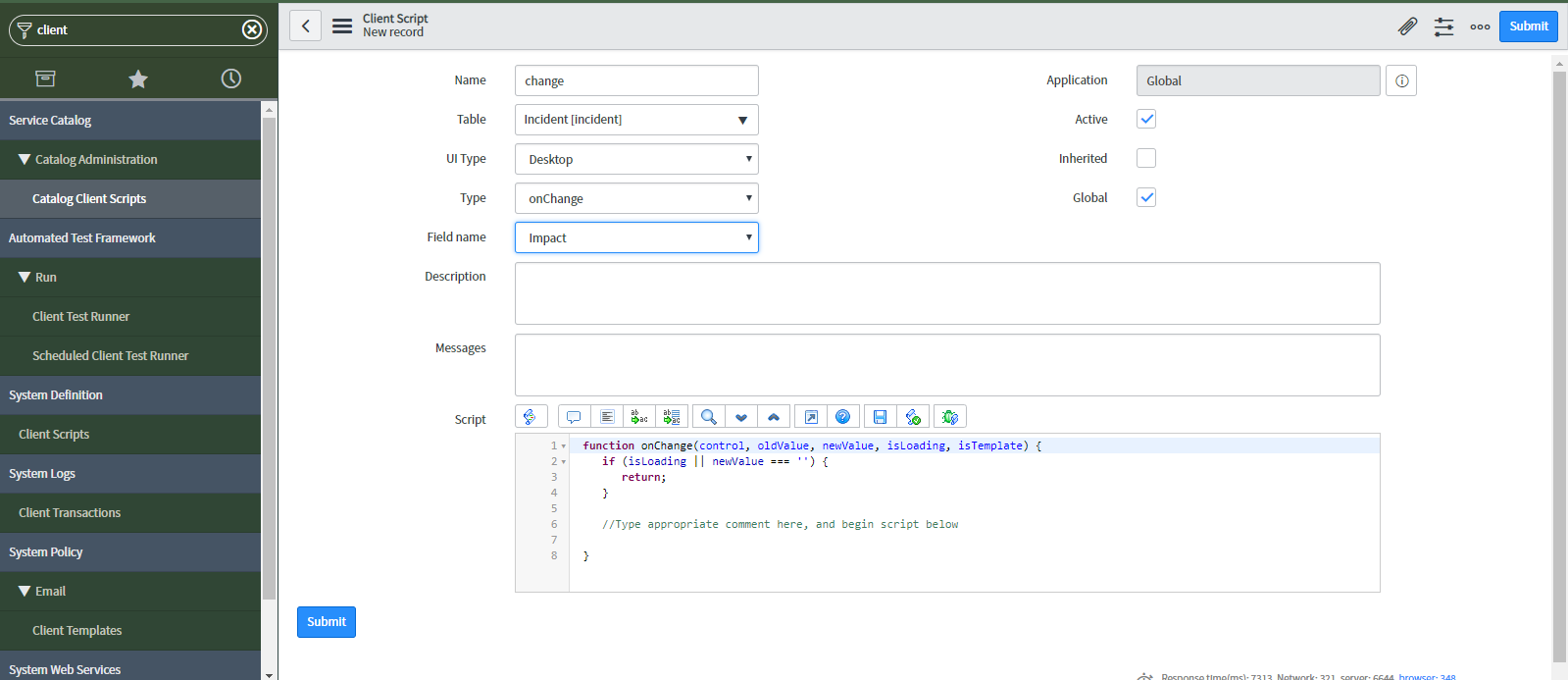
Task: Click the top Submit button
Action: [1529, 26]
